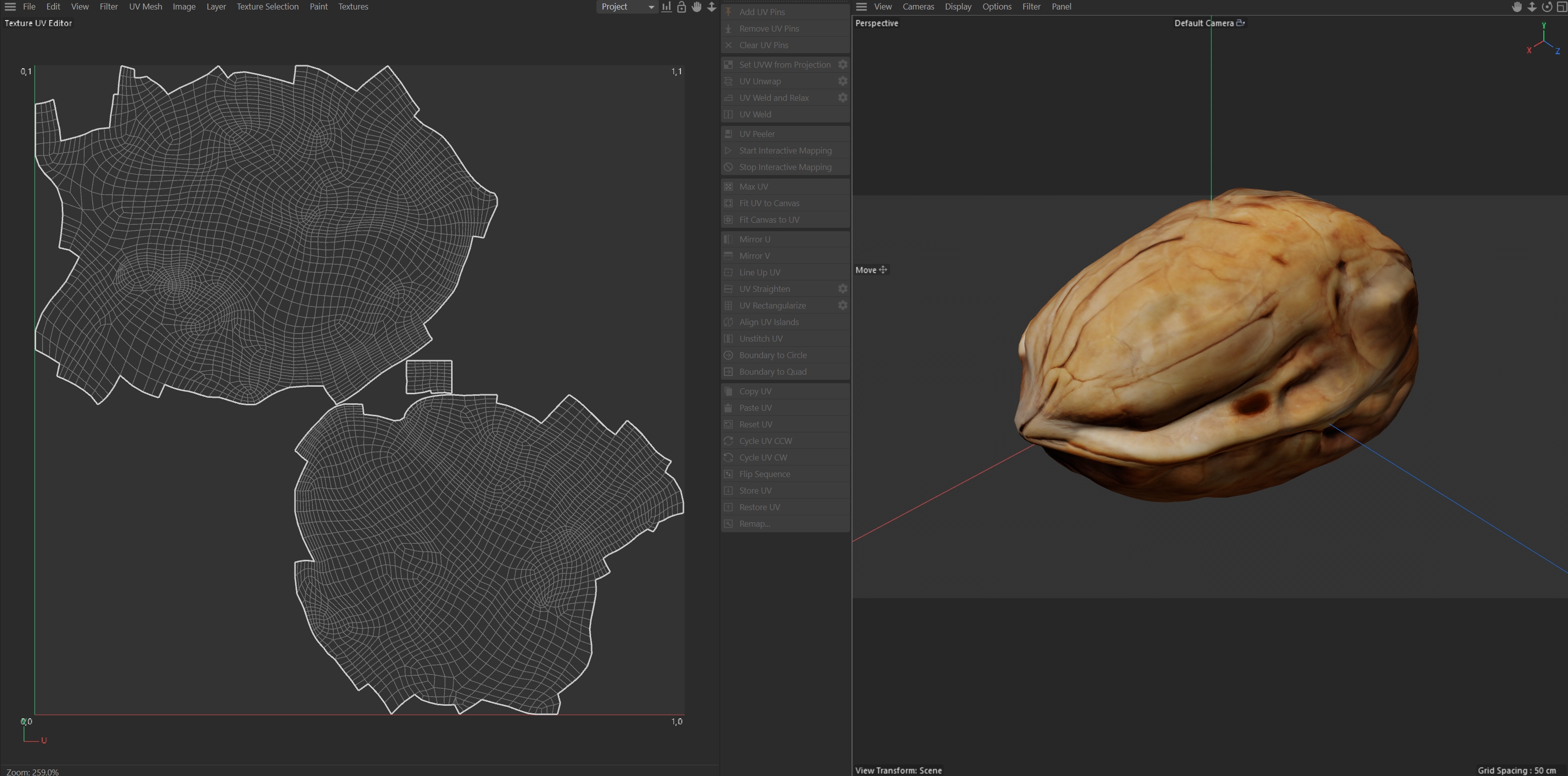The width and height of the screenshot is (1568, 776).
Task: Toggle the viewport layout maximize icon
Action: 1561,7
